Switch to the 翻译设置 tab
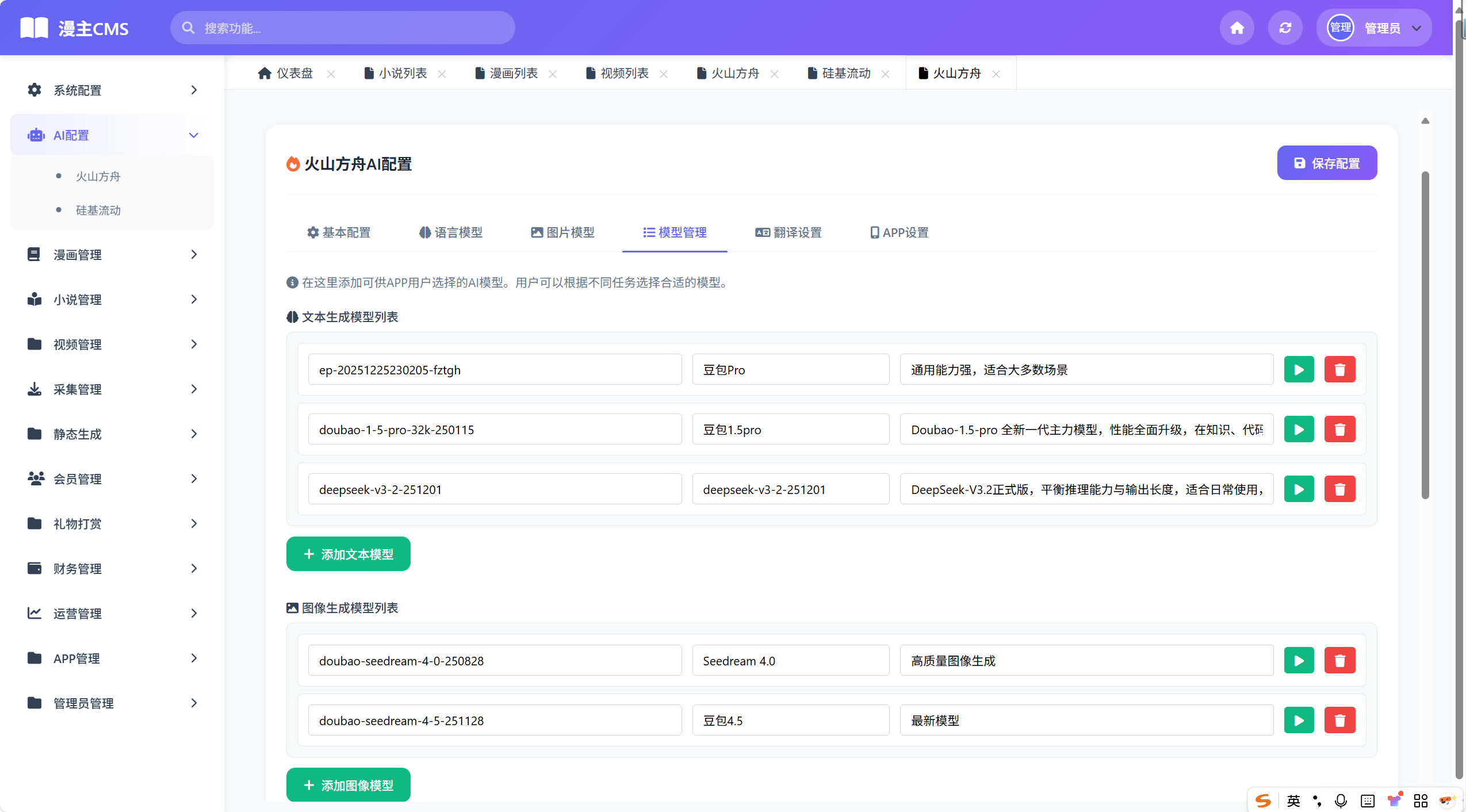This screenshot has width=1466, height=812. 788,232
